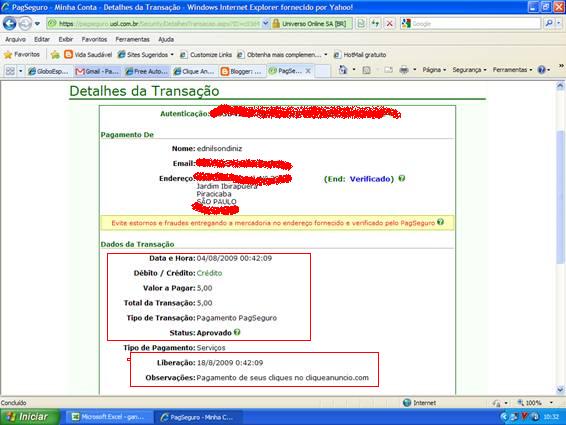Open the Editar menu
This screenshot has width=566, height=425.
pos(42,39)
